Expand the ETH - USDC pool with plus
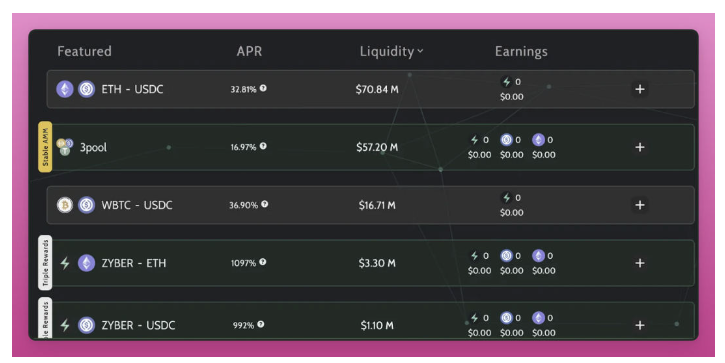Screen dimensions: 725x363 coord(639,89)
